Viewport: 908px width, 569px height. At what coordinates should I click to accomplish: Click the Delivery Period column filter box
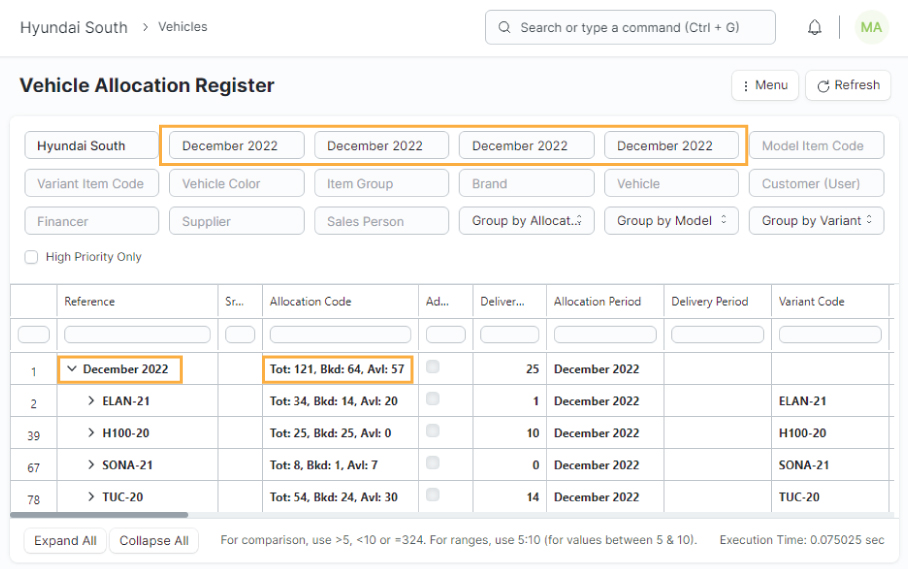(717, 335)
